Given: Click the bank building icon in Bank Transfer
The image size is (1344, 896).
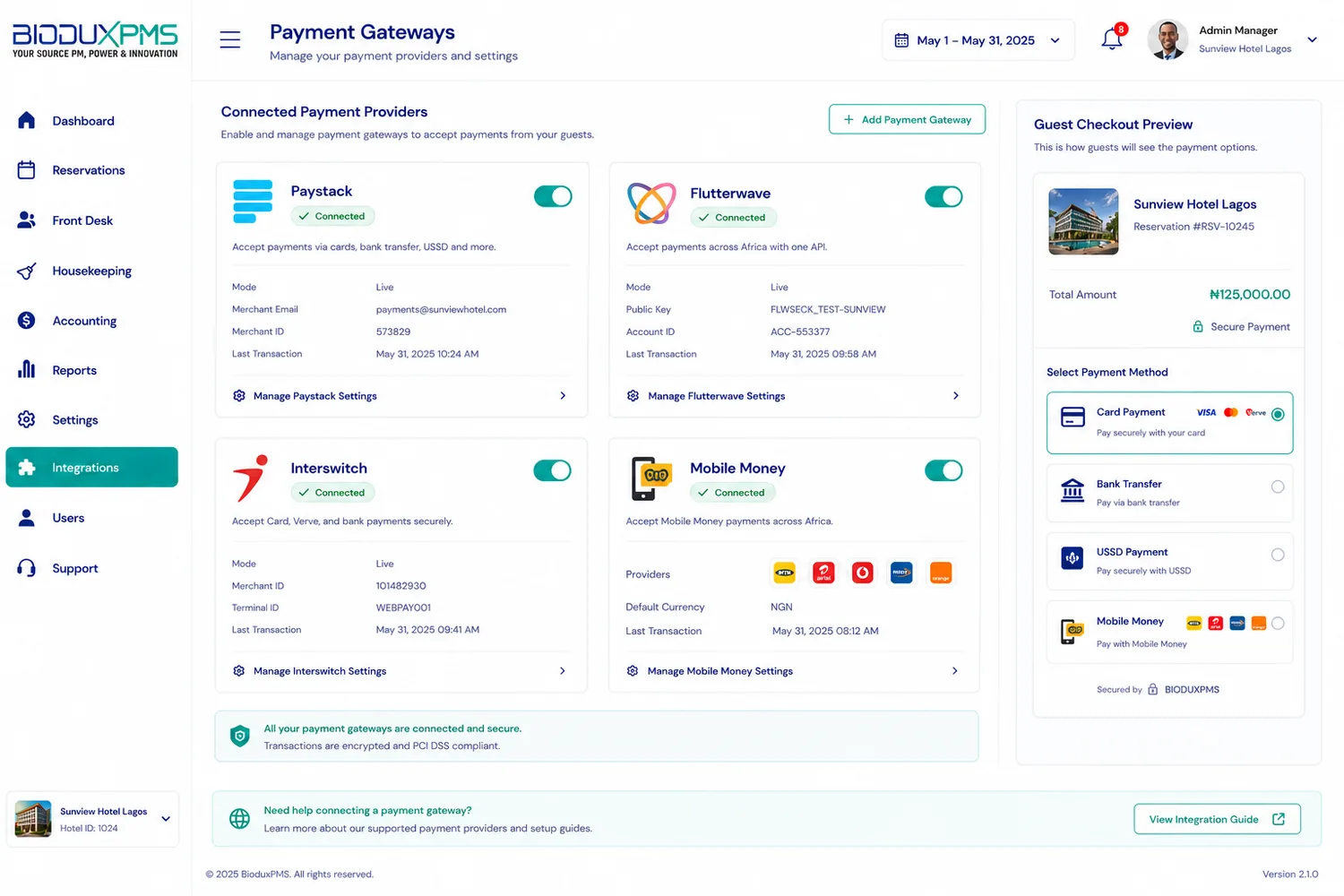Looking at the screenshot, I should click(x=1073, y=490).
